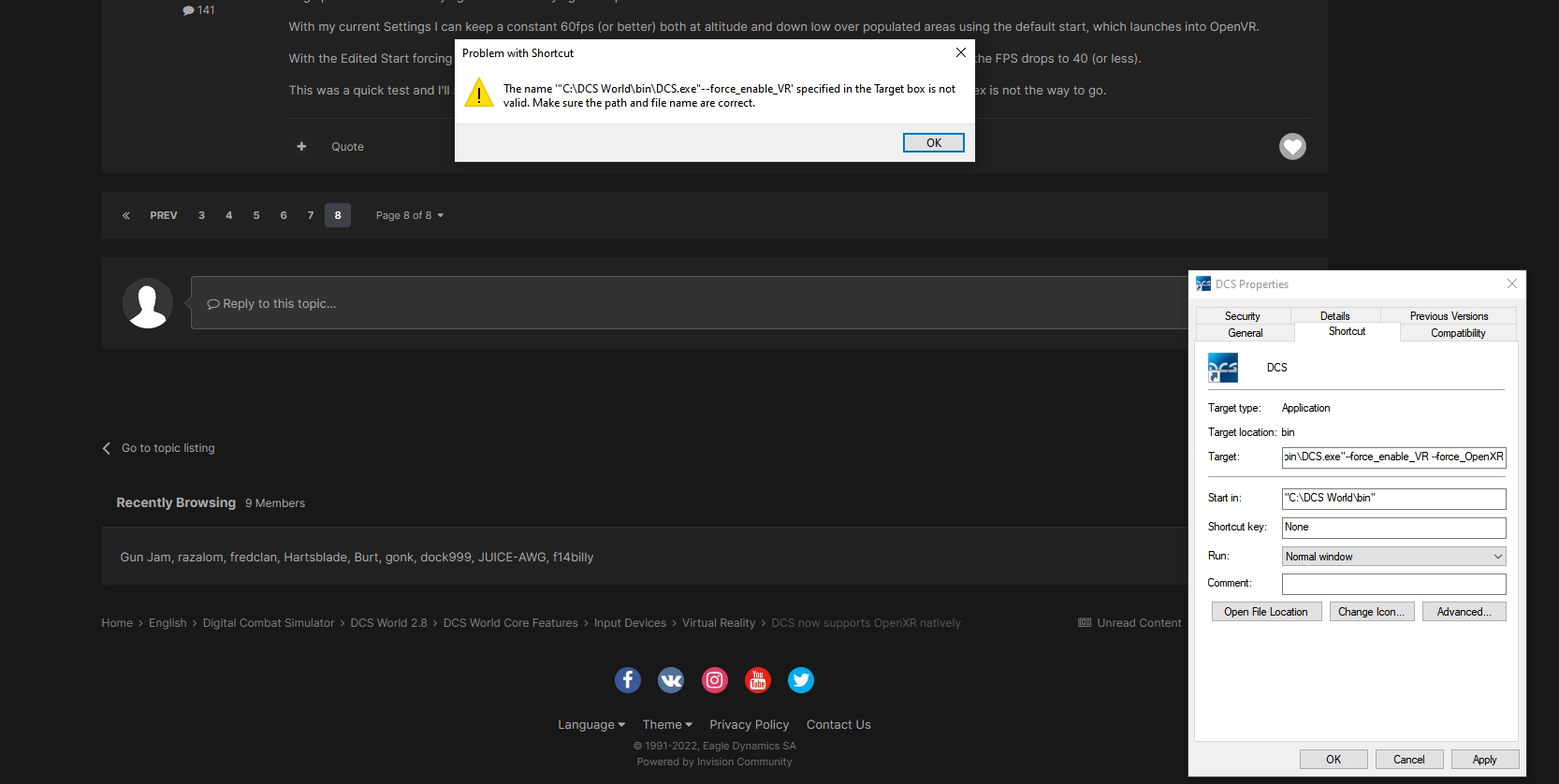Viewport: 1559px width, 784px height.
Task: Open the VK social icon
Action: (x=671, y=680)
